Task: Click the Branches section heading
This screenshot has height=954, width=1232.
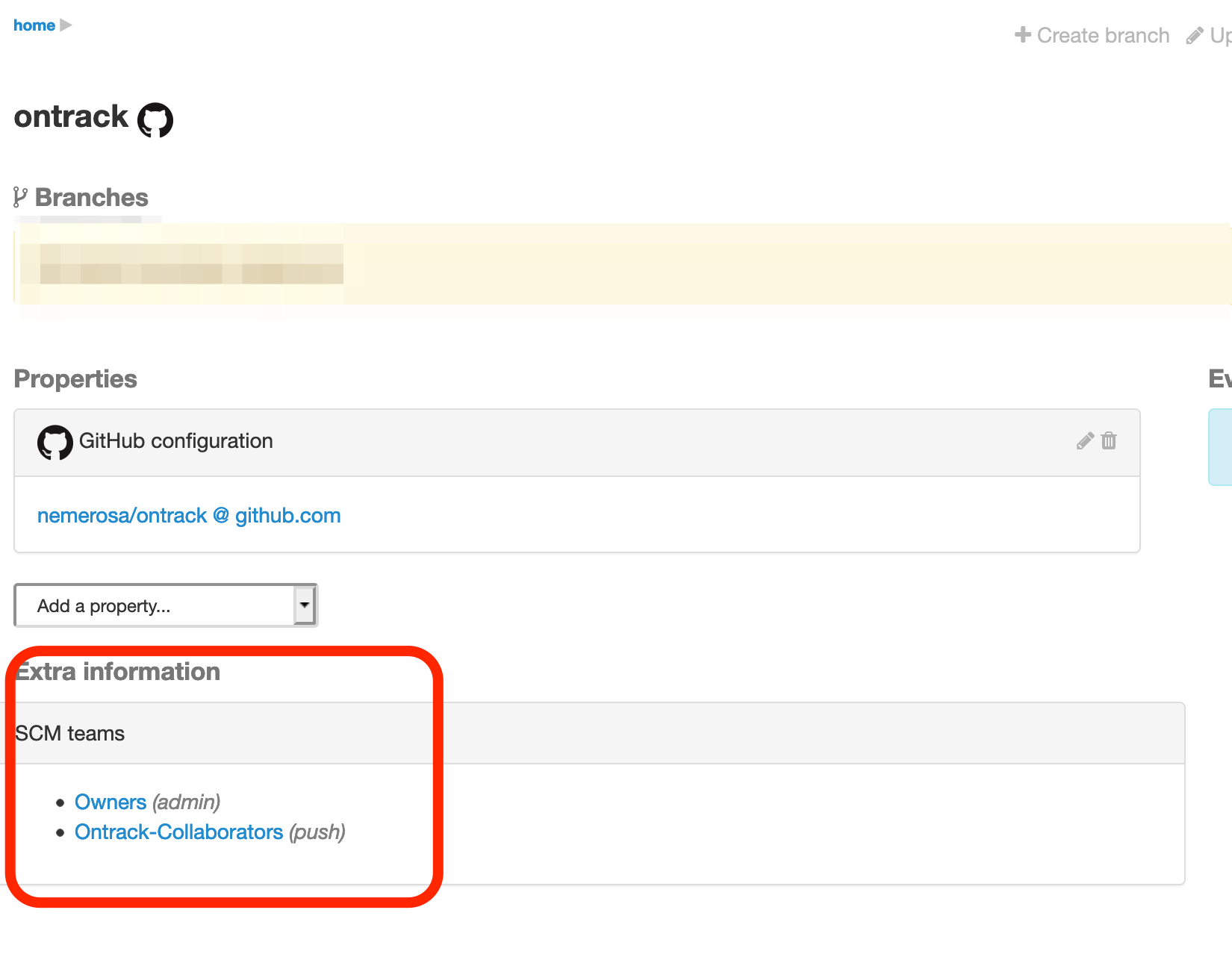Action: [91, 198]
